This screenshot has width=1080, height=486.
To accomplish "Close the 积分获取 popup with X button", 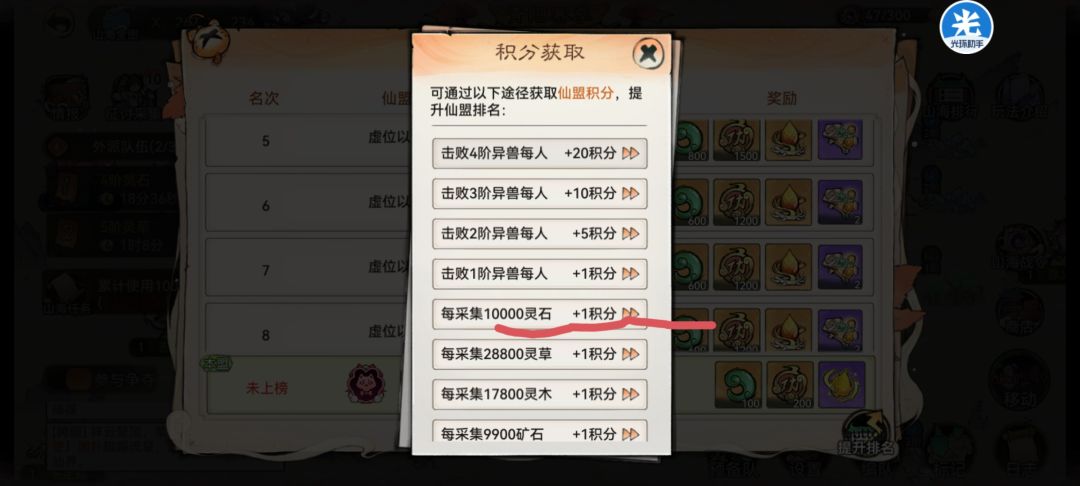I will click(648, 54).
